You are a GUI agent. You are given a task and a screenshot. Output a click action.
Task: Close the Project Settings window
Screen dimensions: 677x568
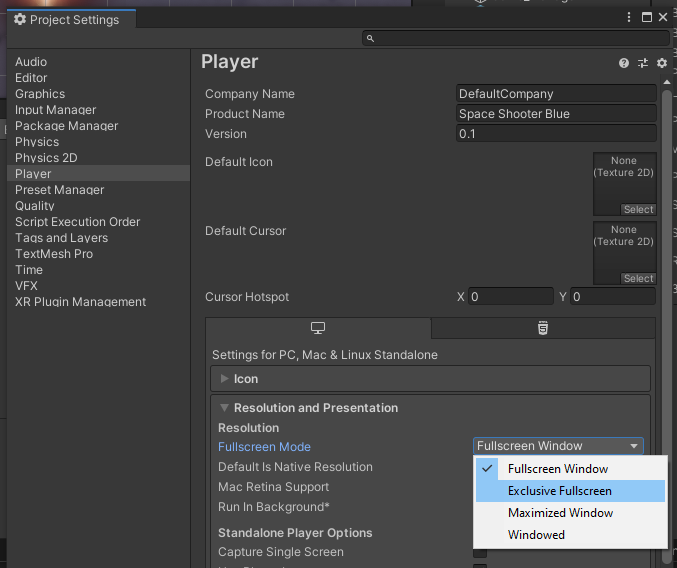point(663,17)
